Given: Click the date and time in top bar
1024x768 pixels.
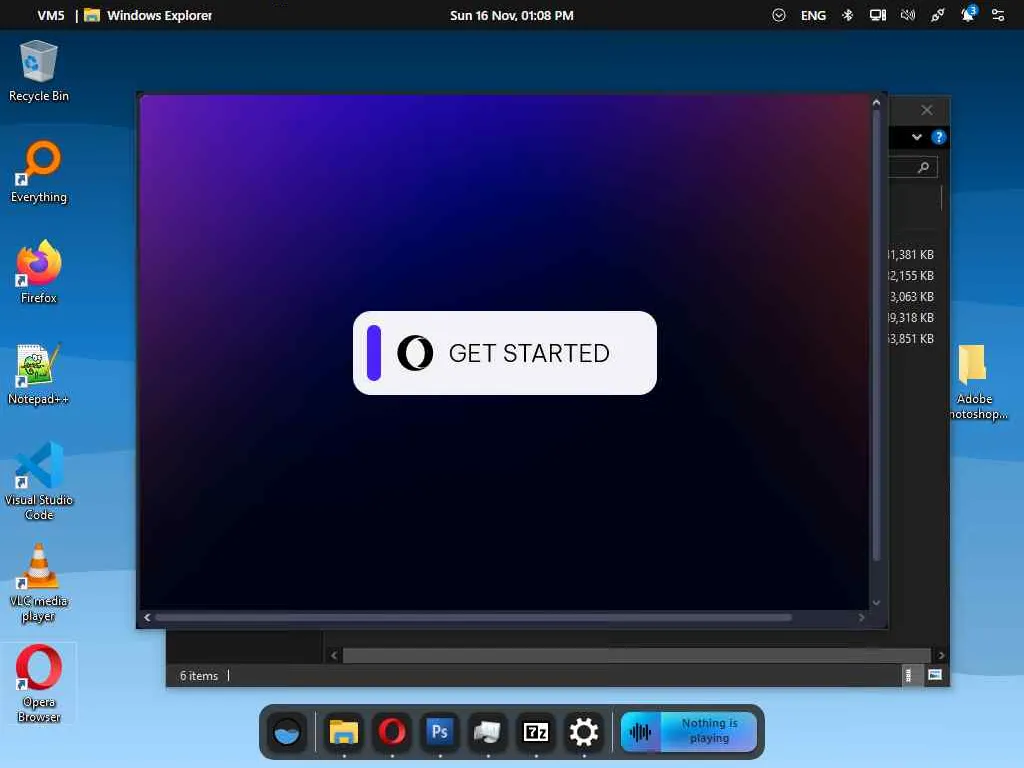Looking at the screenshot, I should pyautogui.click(x=511, y=15).
